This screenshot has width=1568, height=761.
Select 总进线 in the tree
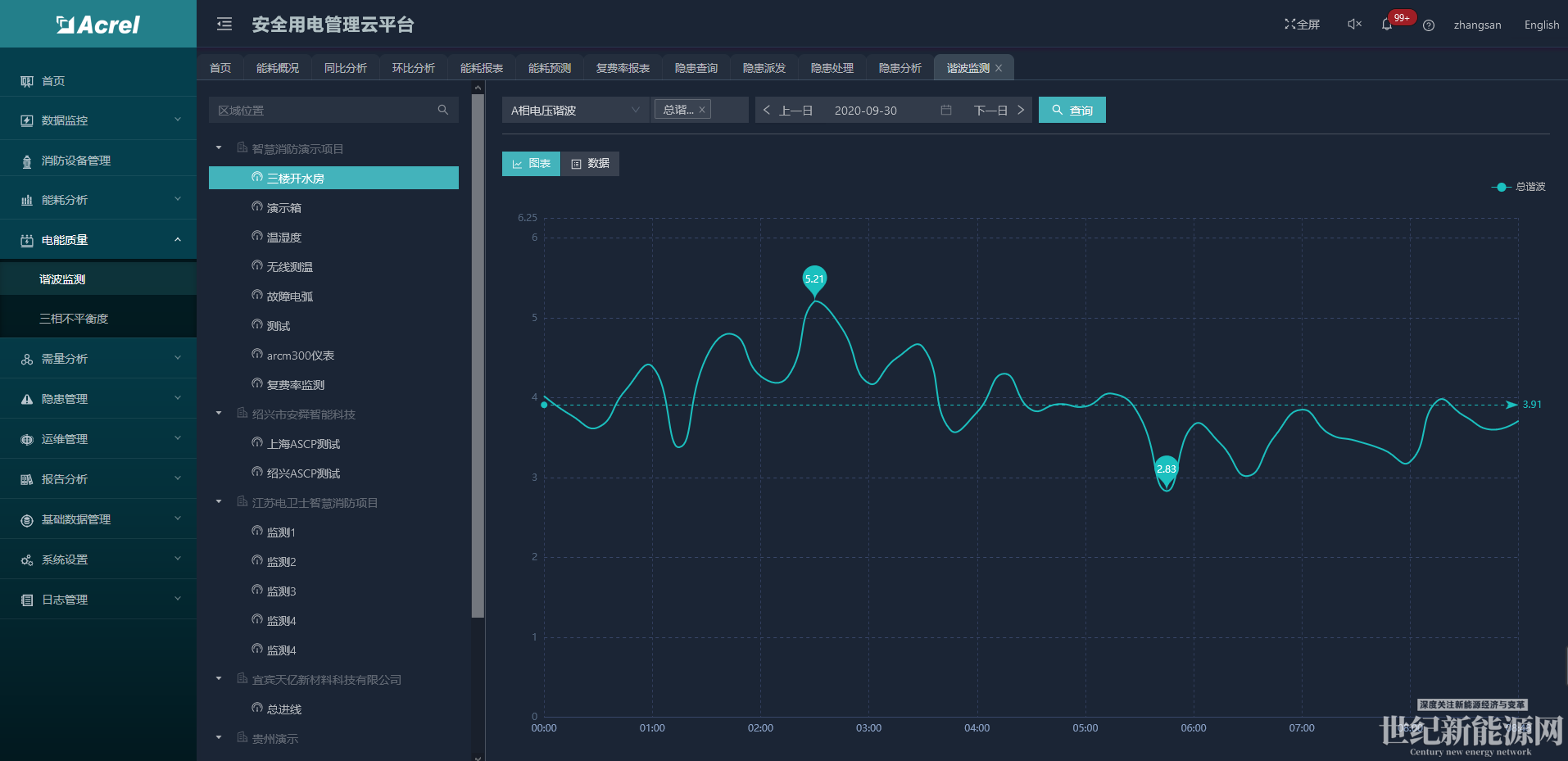point(284,709)
